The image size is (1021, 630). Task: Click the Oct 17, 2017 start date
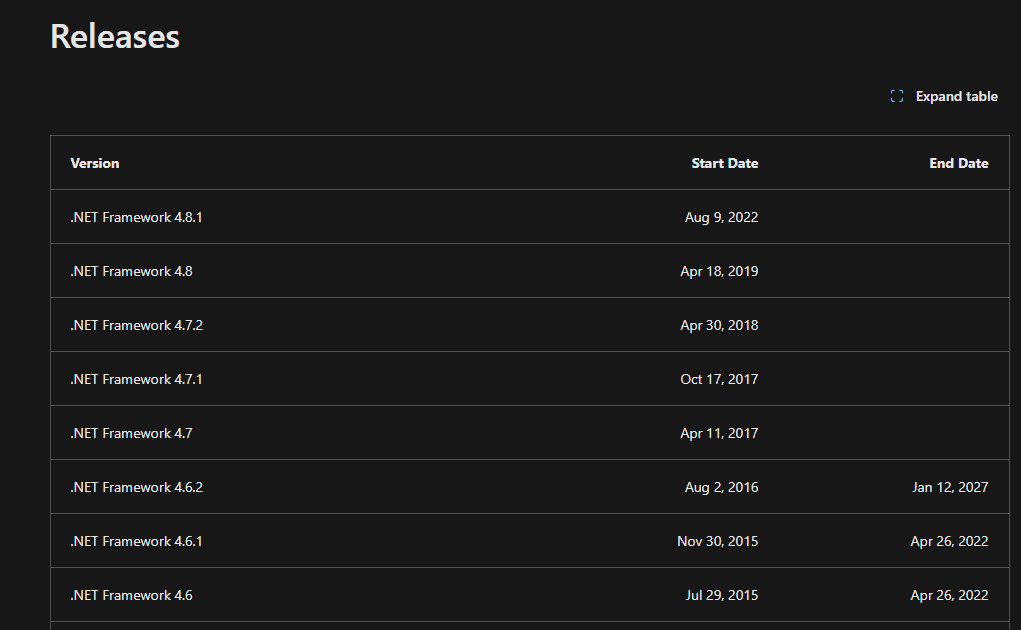[719, 379]
